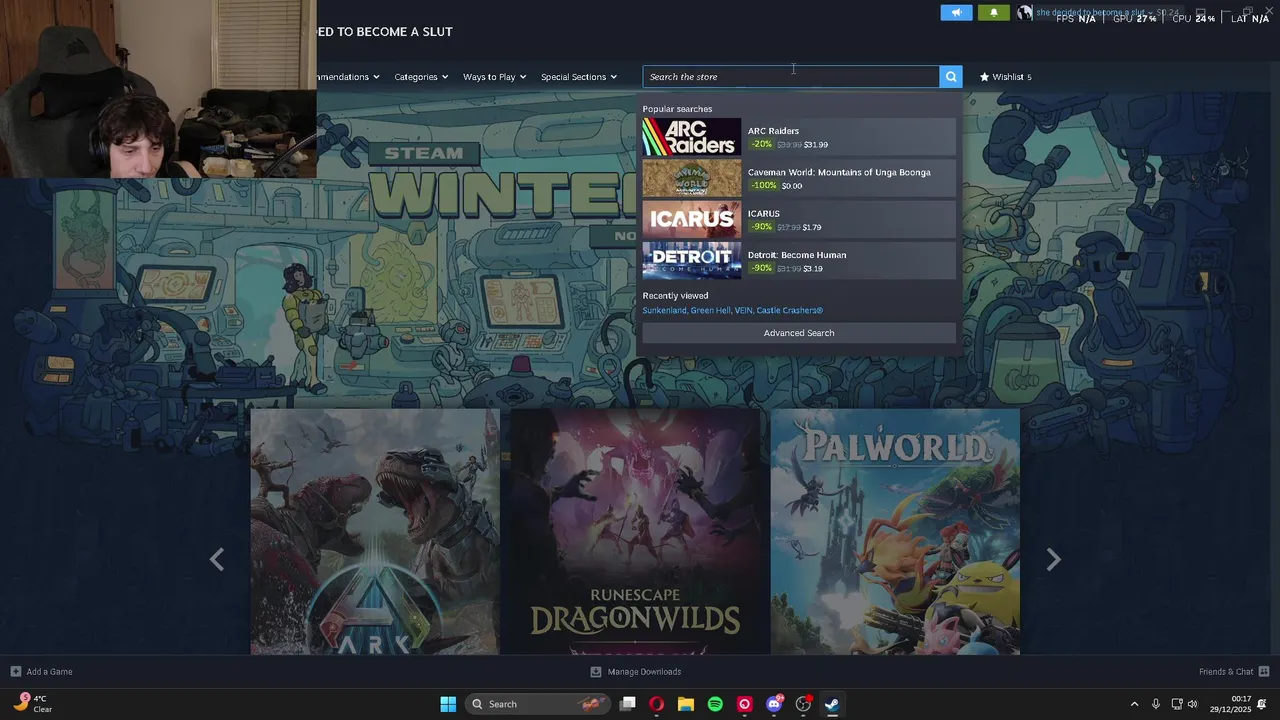1280x720 pixels.
Task: Click the profile avatar image
Action: [1025, 13]
